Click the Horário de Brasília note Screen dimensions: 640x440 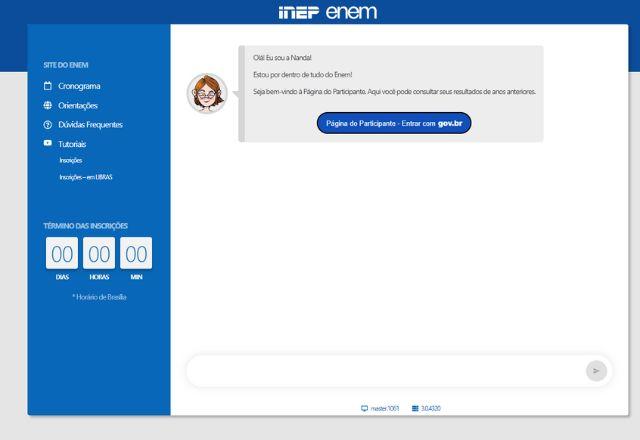[99, 297]
